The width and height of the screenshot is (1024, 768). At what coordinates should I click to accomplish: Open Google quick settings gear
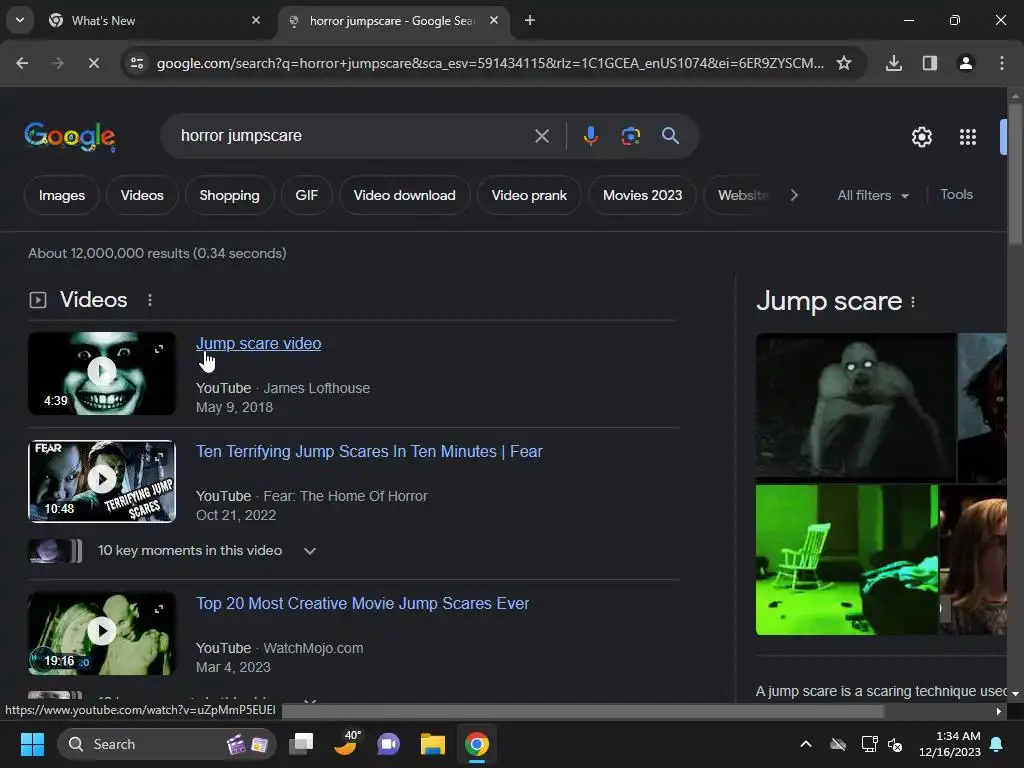coord(921,137)
